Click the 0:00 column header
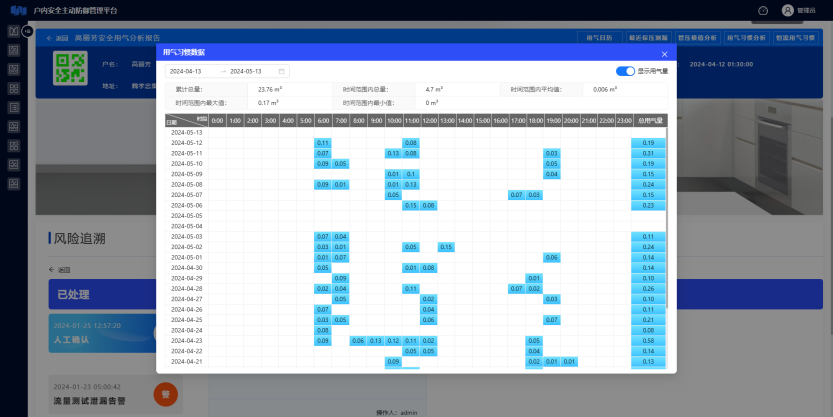This screenshot has height=417, width=833. pos(217,121)
